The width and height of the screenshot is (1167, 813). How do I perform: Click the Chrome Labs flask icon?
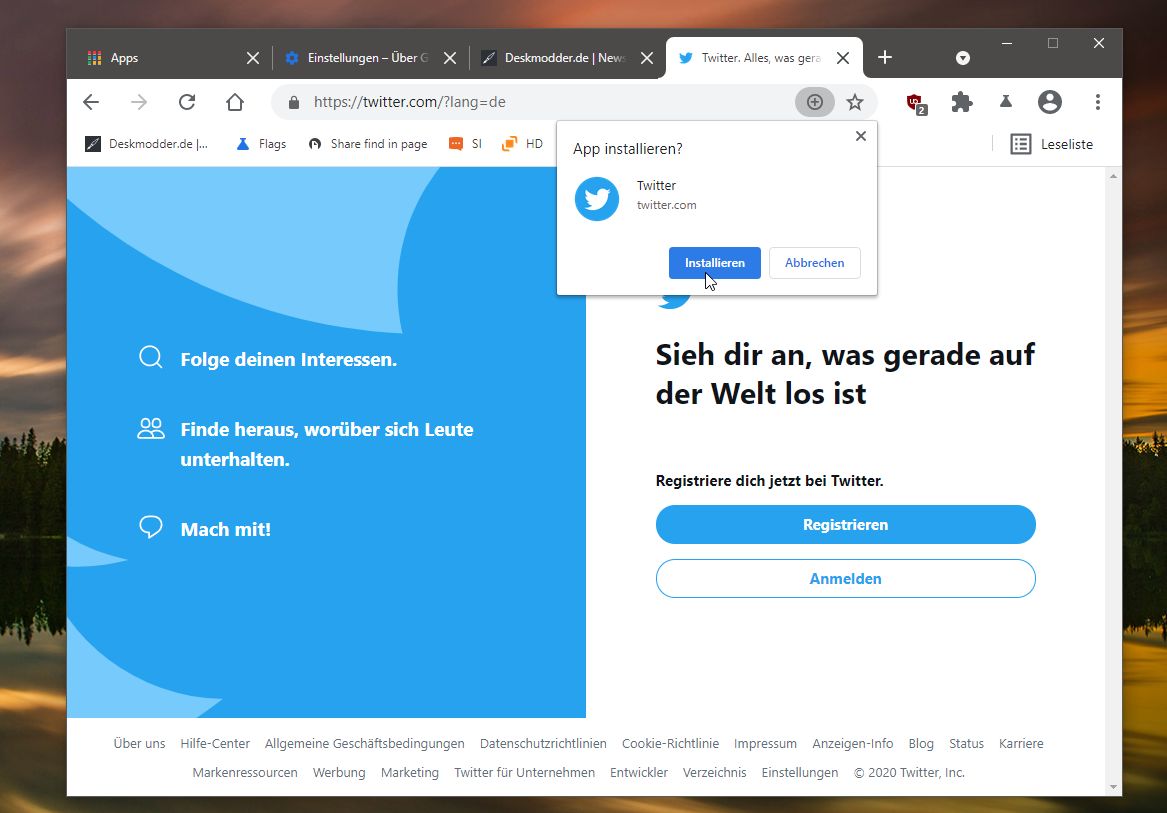coord(1005,101)
